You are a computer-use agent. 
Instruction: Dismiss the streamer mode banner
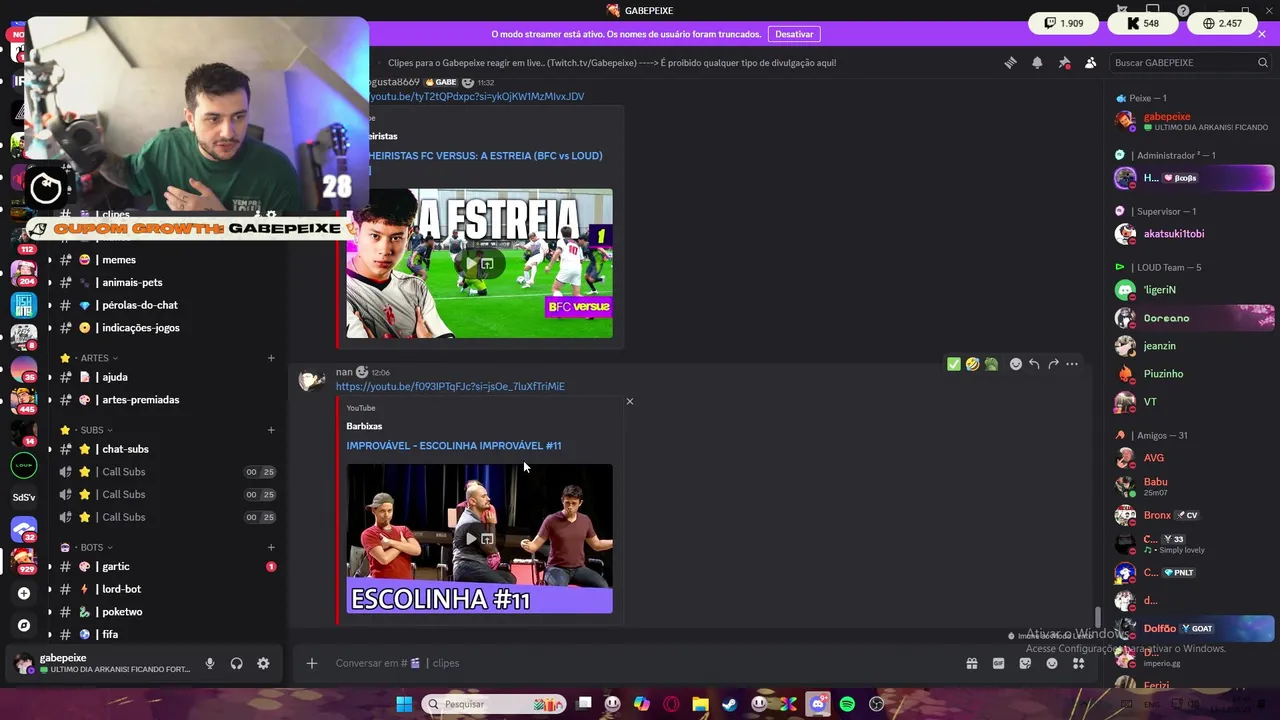pos(1262,34)
